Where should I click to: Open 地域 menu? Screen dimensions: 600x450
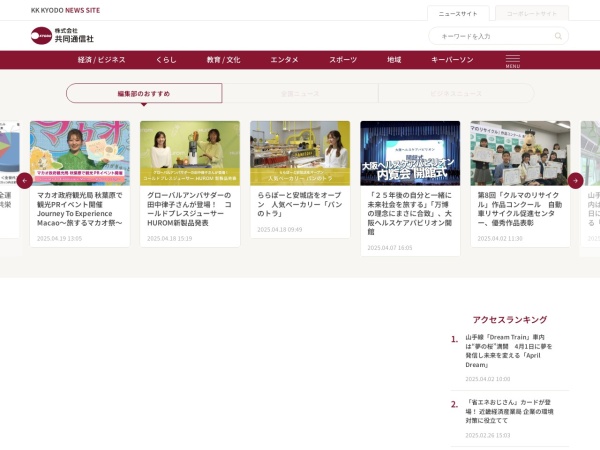click(x=394, y=60)
